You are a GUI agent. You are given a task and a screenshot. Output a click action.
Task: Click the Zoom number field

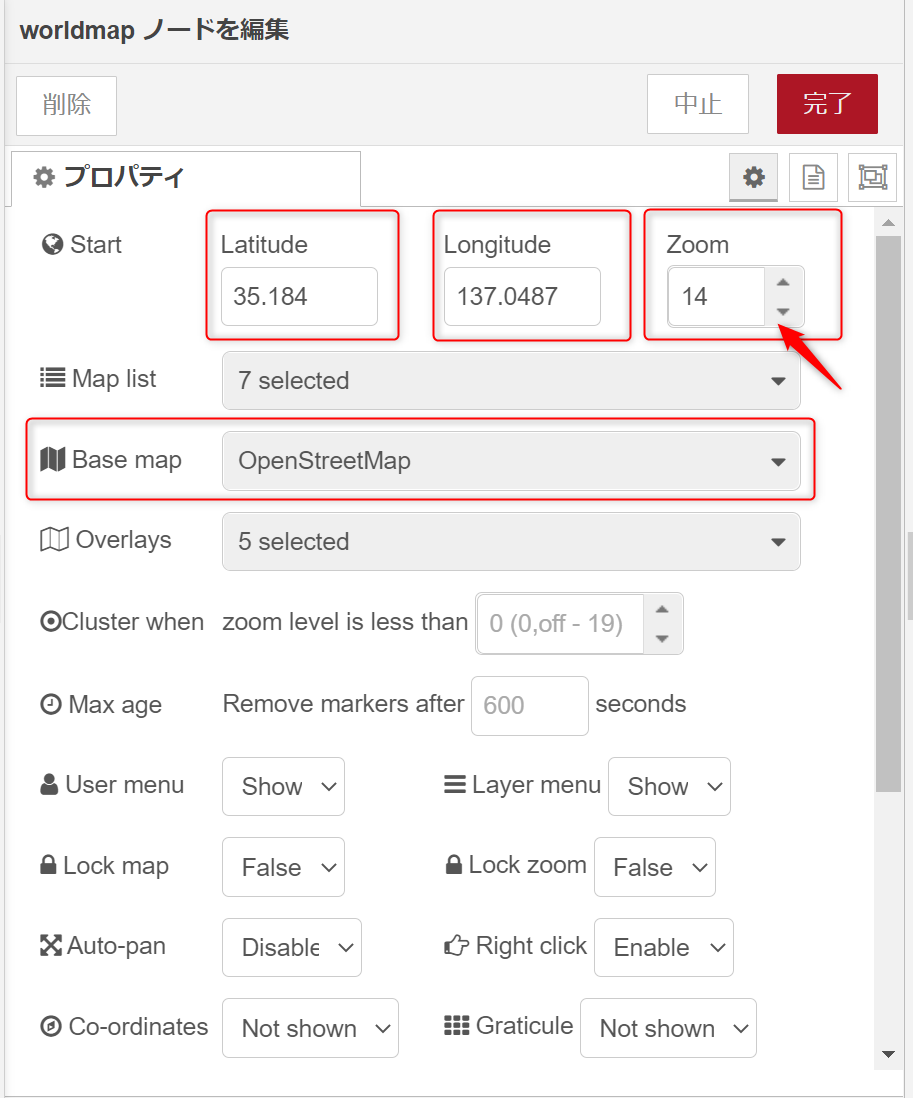(x=717, y=296)
